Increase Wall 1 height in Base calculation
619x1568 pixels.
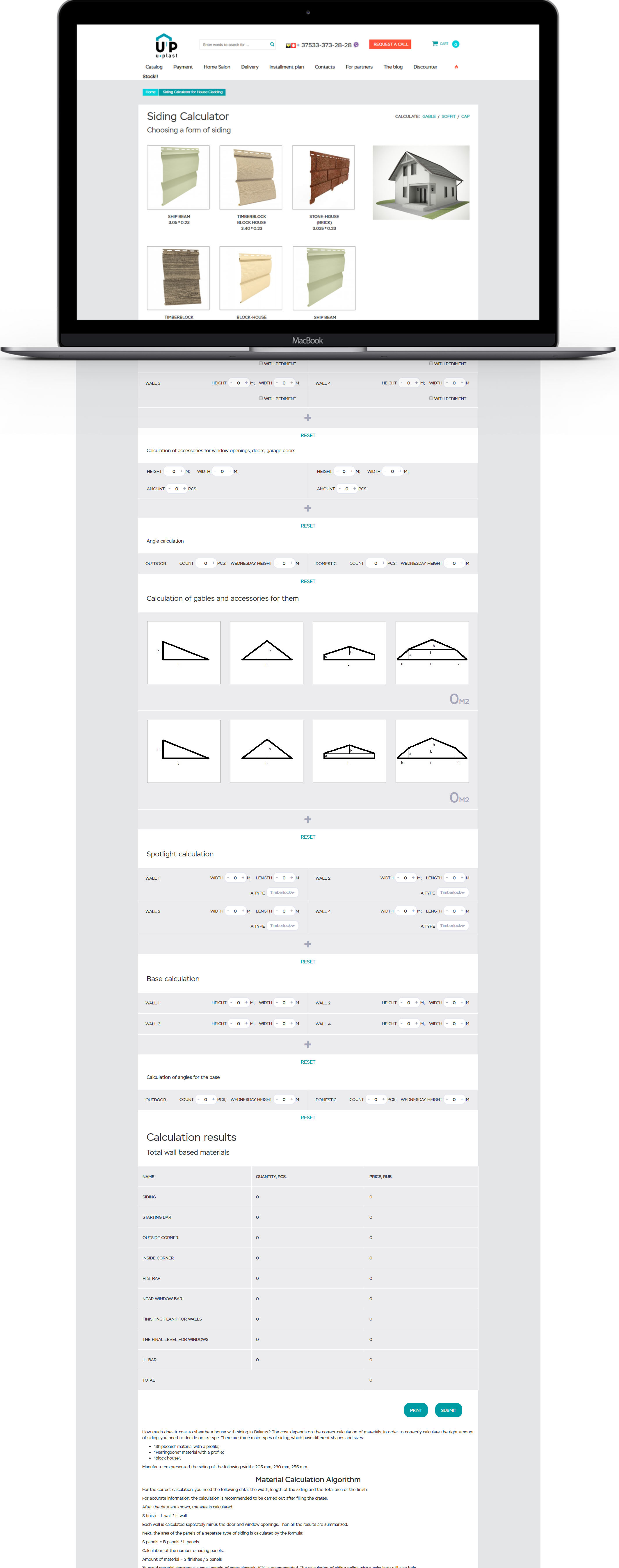coord(246,1002)
